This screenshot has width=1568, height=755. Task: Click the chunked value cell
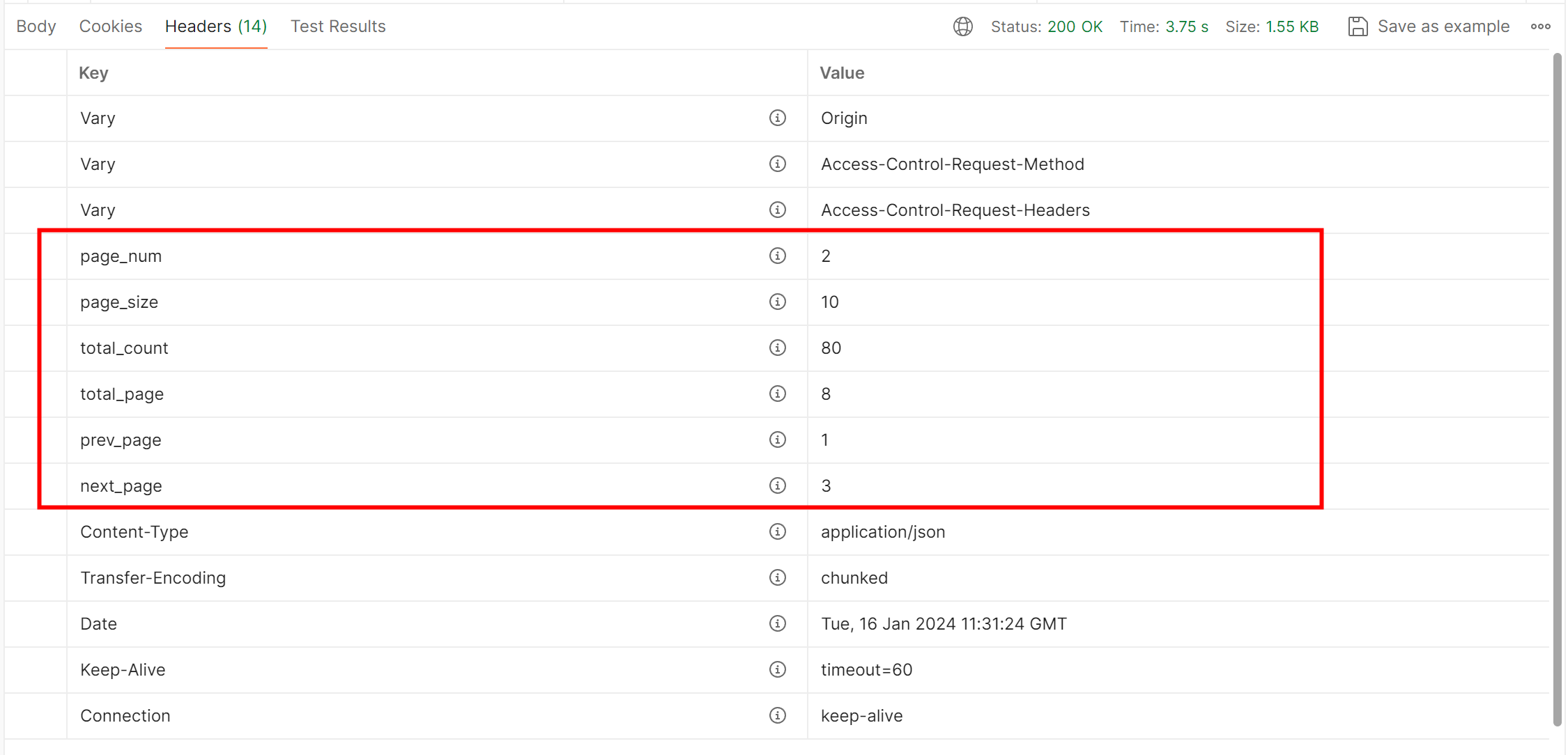[x=1178, y=578]
